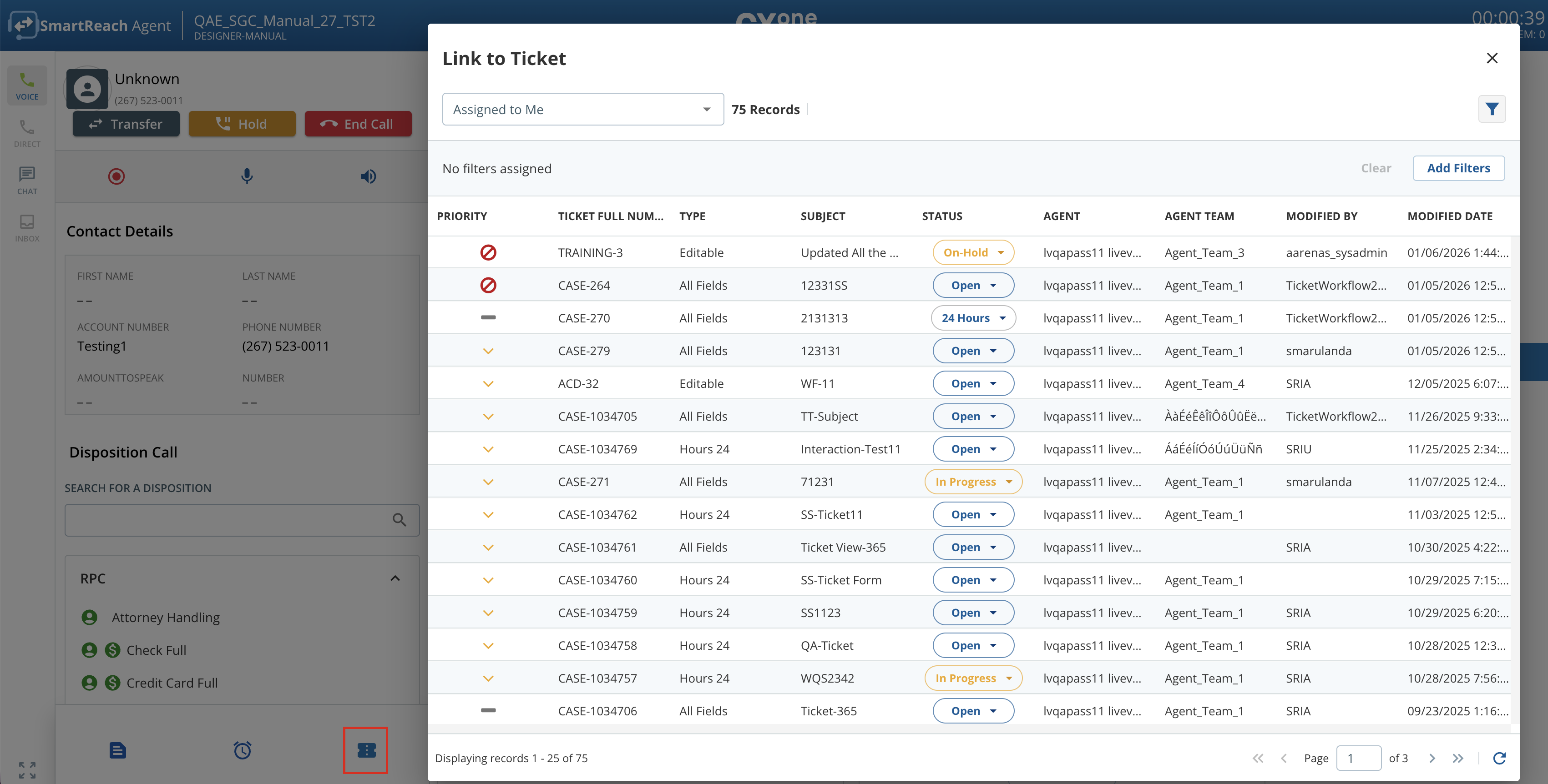Viewport: 1548px width, 784px height.
Task: Toggle the speaker volume icon
Action: pos(368,176)
